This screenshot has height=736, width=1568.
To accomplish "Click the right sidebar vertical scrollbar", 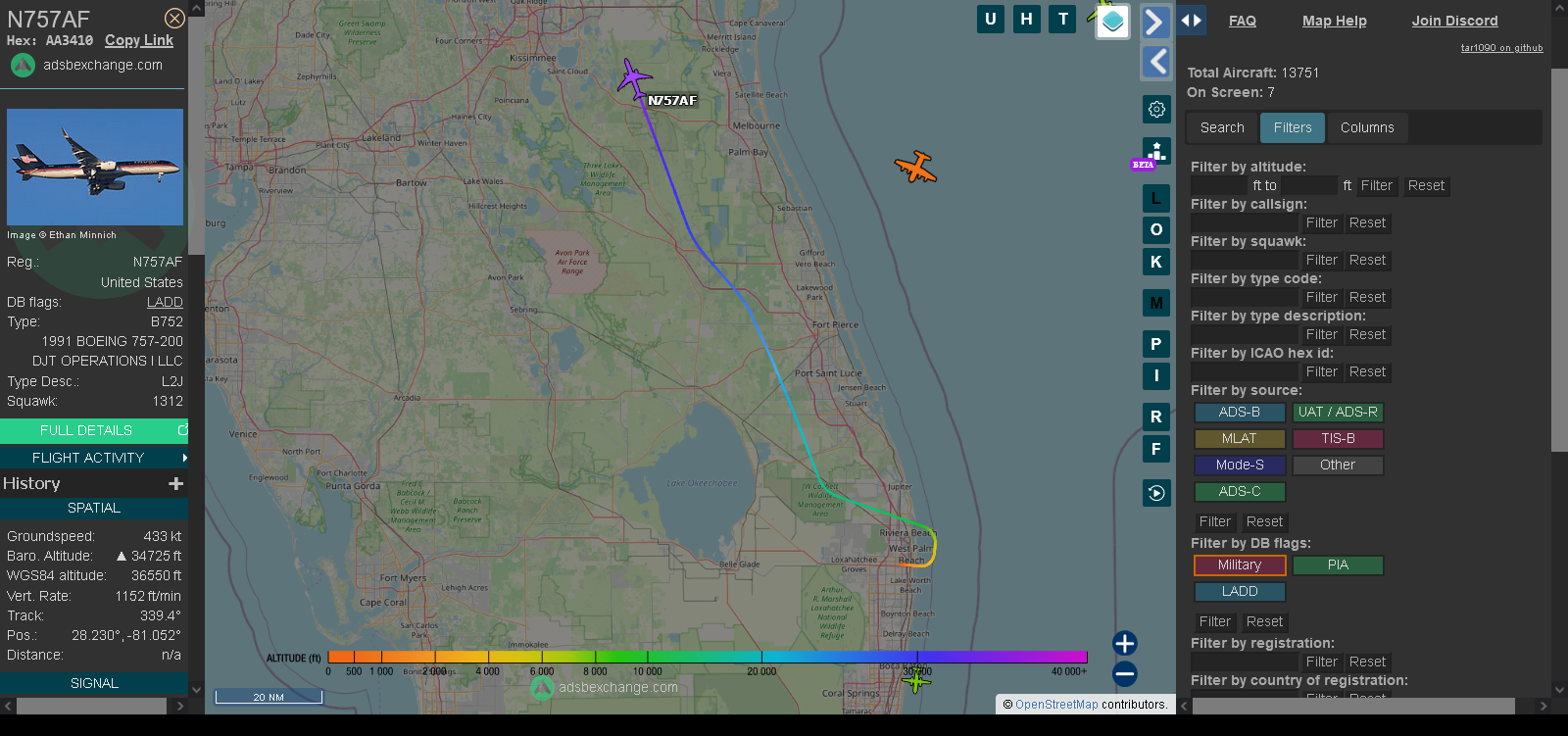I will click(1558, 260).
